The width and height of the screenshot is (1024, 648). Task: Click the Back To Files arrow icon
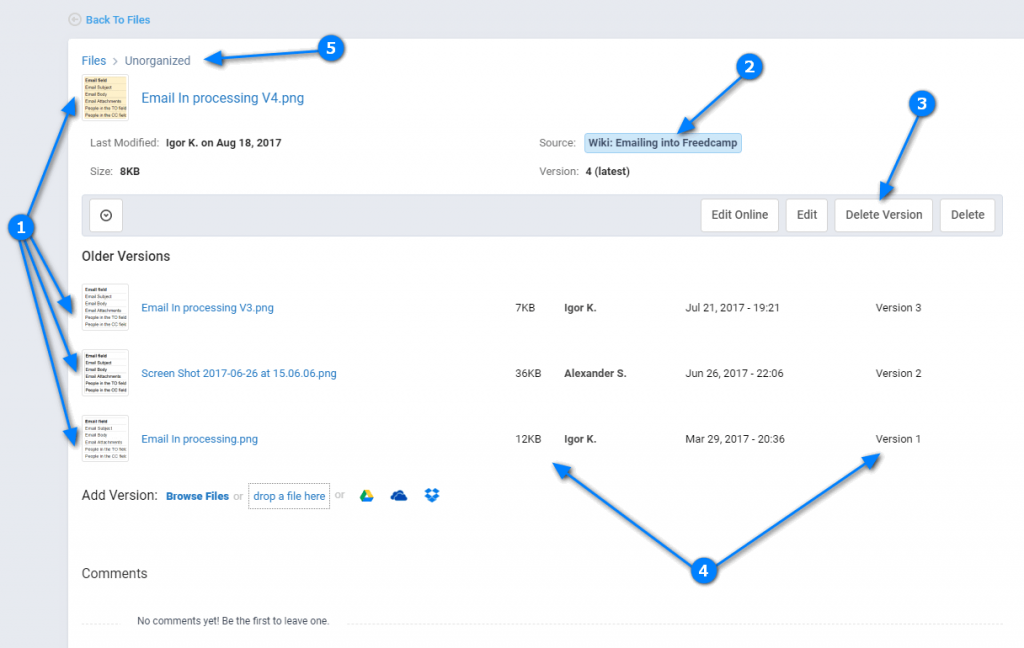[x=75, y=19]
